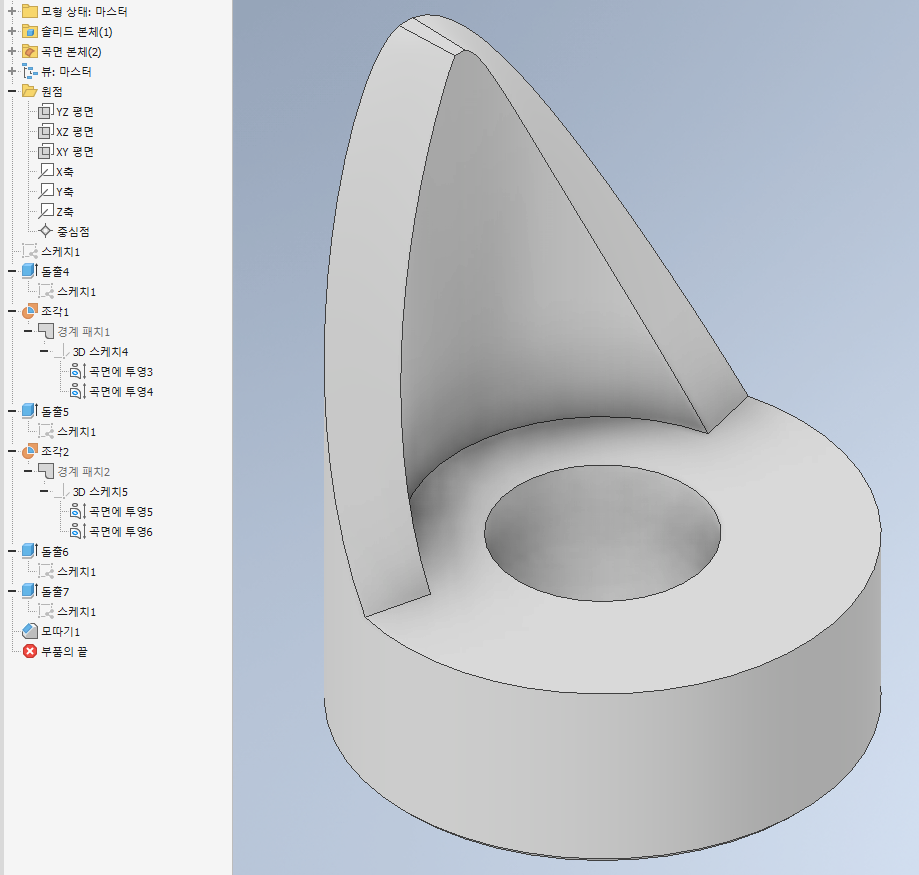Image resolution: width=919 pixels, height=875 pixels.
Task: Collapse the 조각2 feature node
Action: click(12, 451)
